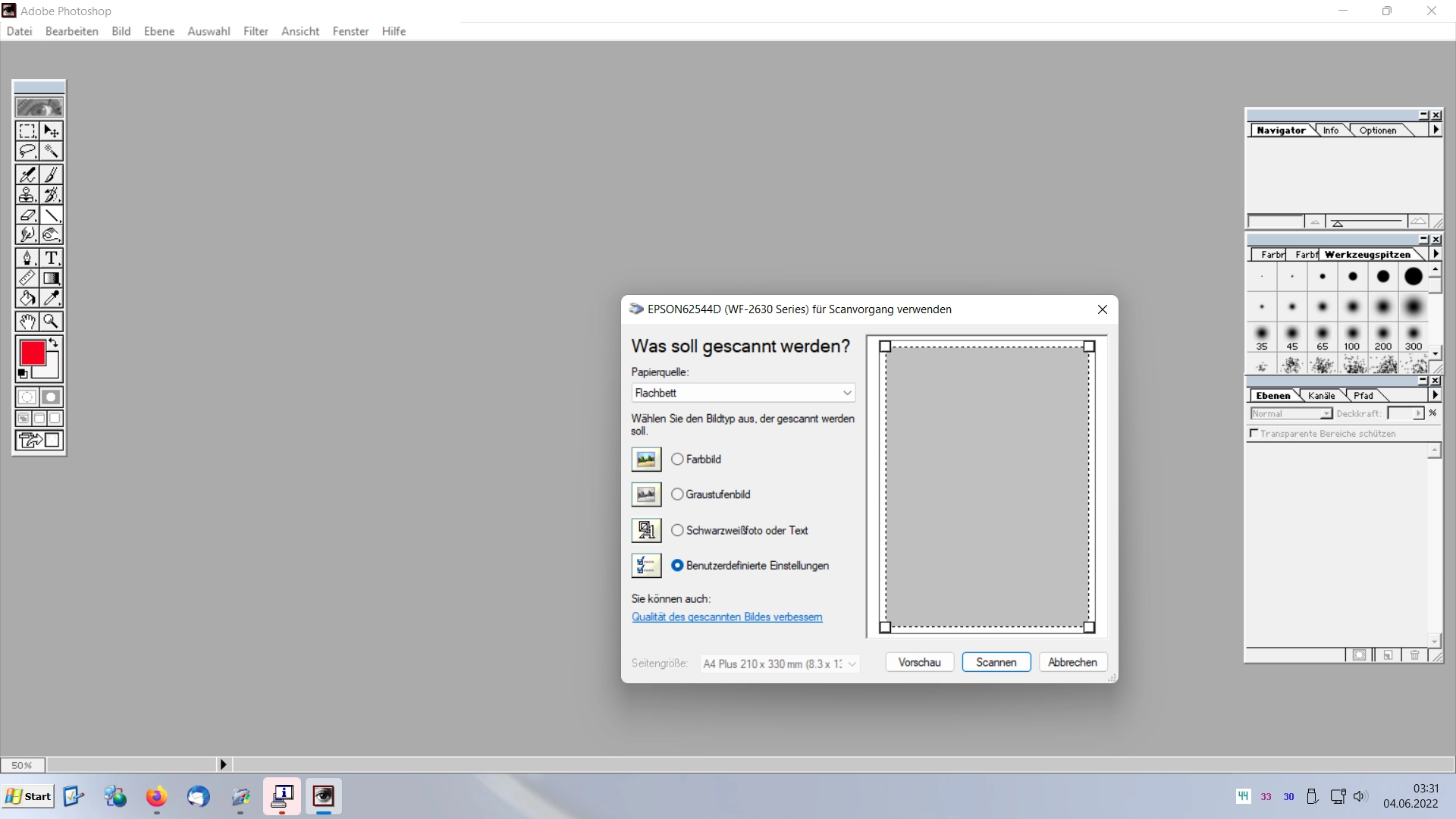Select the Type tool
The image size is (1456, 819).
point(52,258)
